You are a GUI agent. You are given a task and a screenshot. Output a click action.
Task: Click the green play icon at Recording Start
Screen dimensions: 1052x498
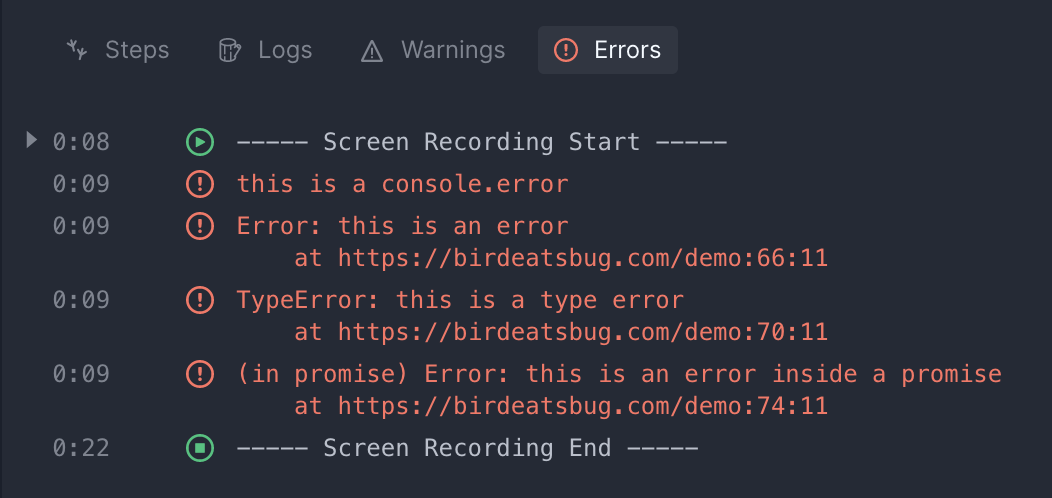click(200, 142)
